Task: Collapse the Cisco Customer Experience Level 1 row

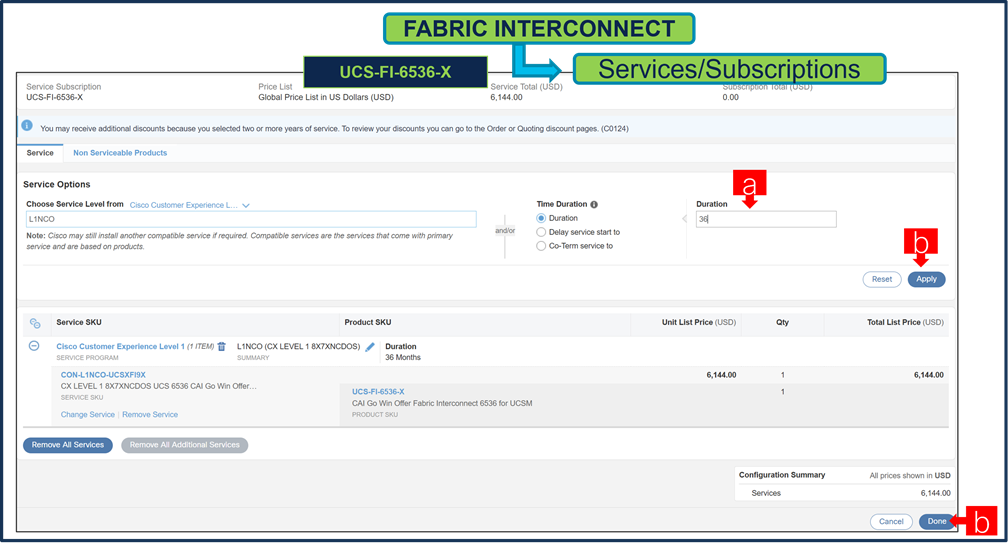Action: coord(34,346)
